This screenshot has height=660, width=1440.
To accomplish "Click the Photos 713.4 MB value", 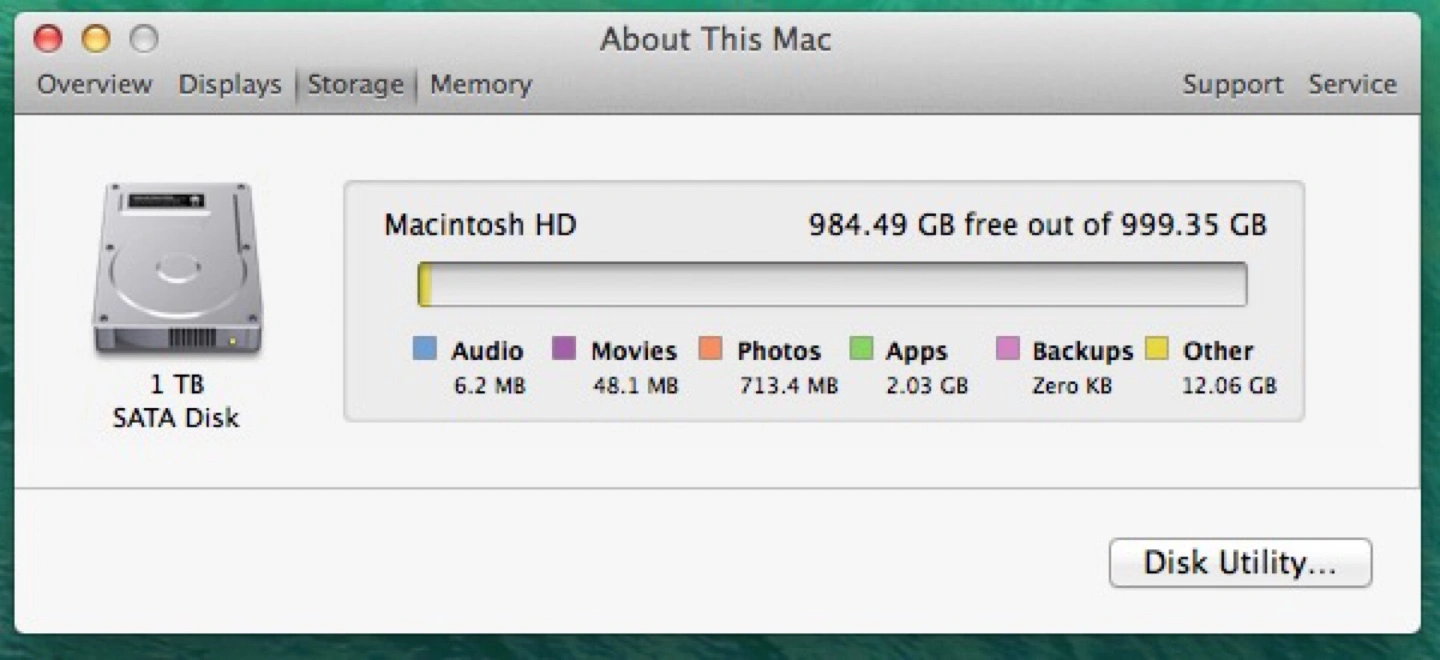I will tap(789, 386).
